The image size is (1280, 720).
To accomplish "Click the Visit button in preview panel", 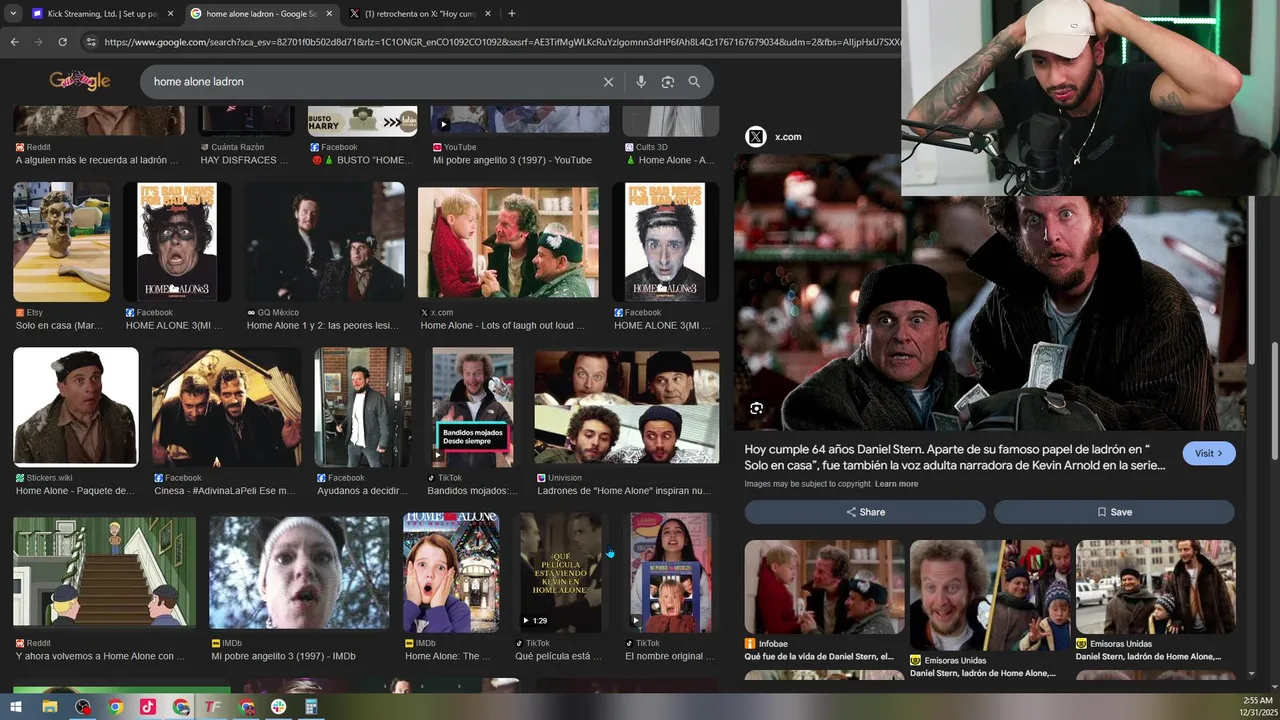I will (1209, 453).
